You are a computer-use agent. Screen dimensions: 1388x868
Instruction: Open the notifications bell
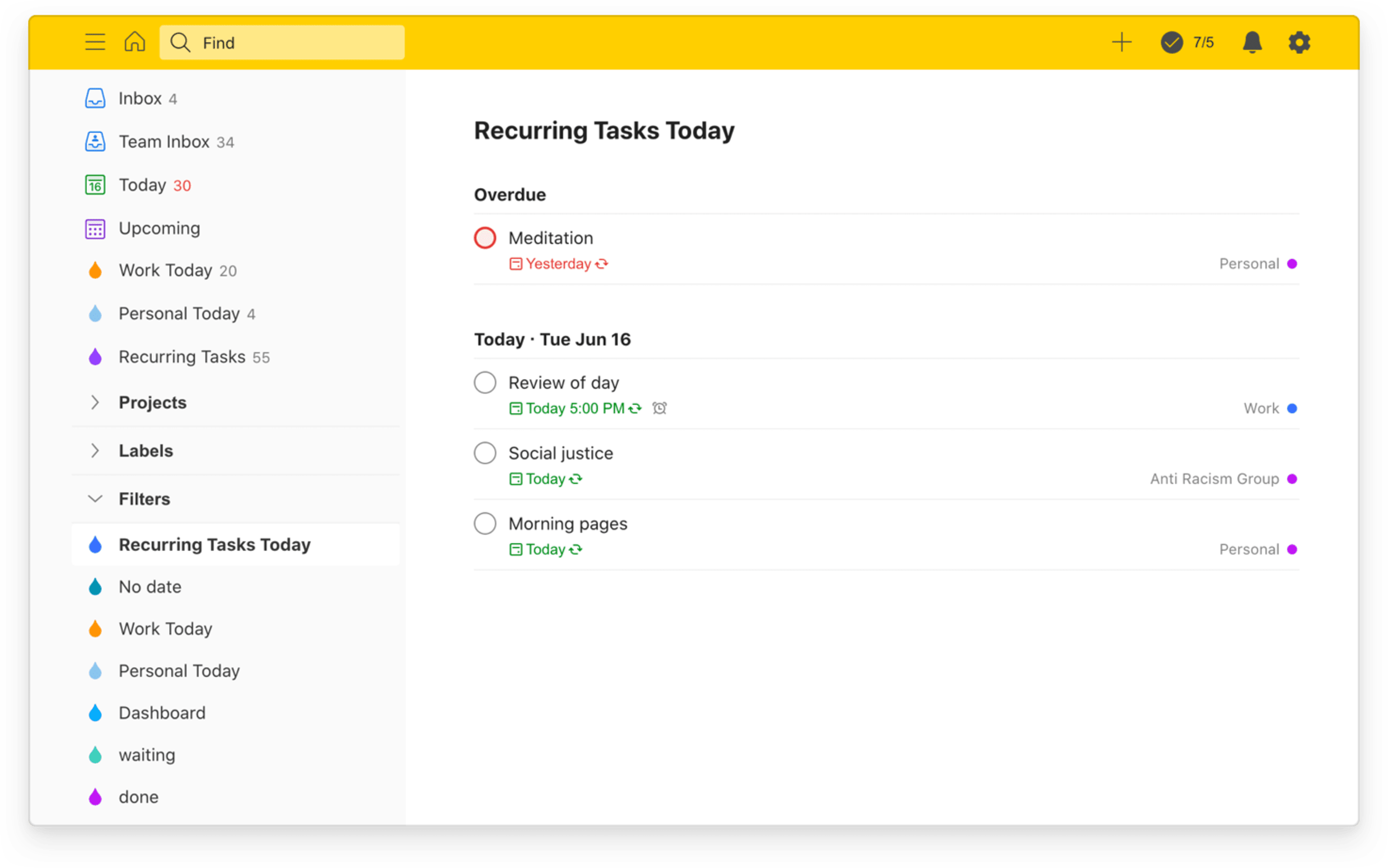1252,42
